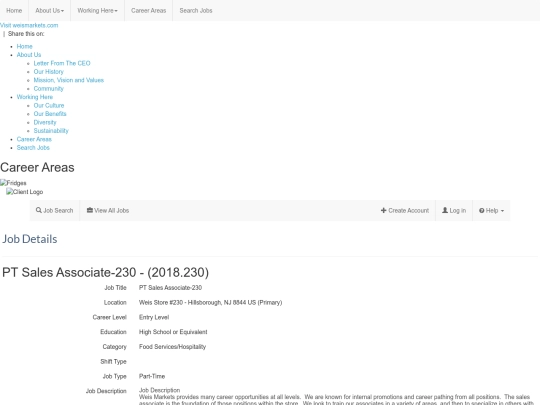Image resolution: width=540 pixels, height=405 pixels.
Task: Click Career Areas link in the bulleted list
Action: point(34,139)
